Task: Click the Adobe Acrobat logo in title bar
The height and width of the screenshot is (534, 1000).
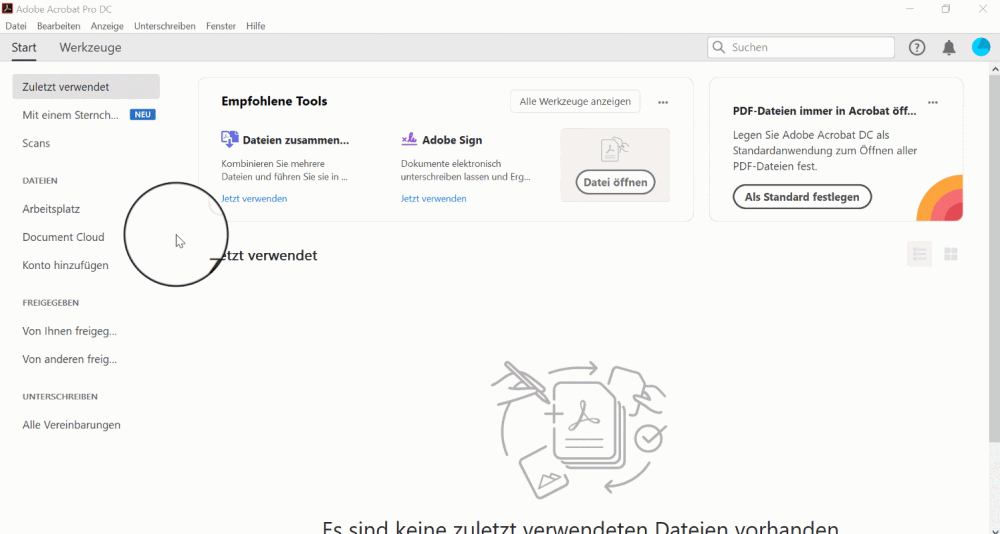Action: tap(8, 9)
